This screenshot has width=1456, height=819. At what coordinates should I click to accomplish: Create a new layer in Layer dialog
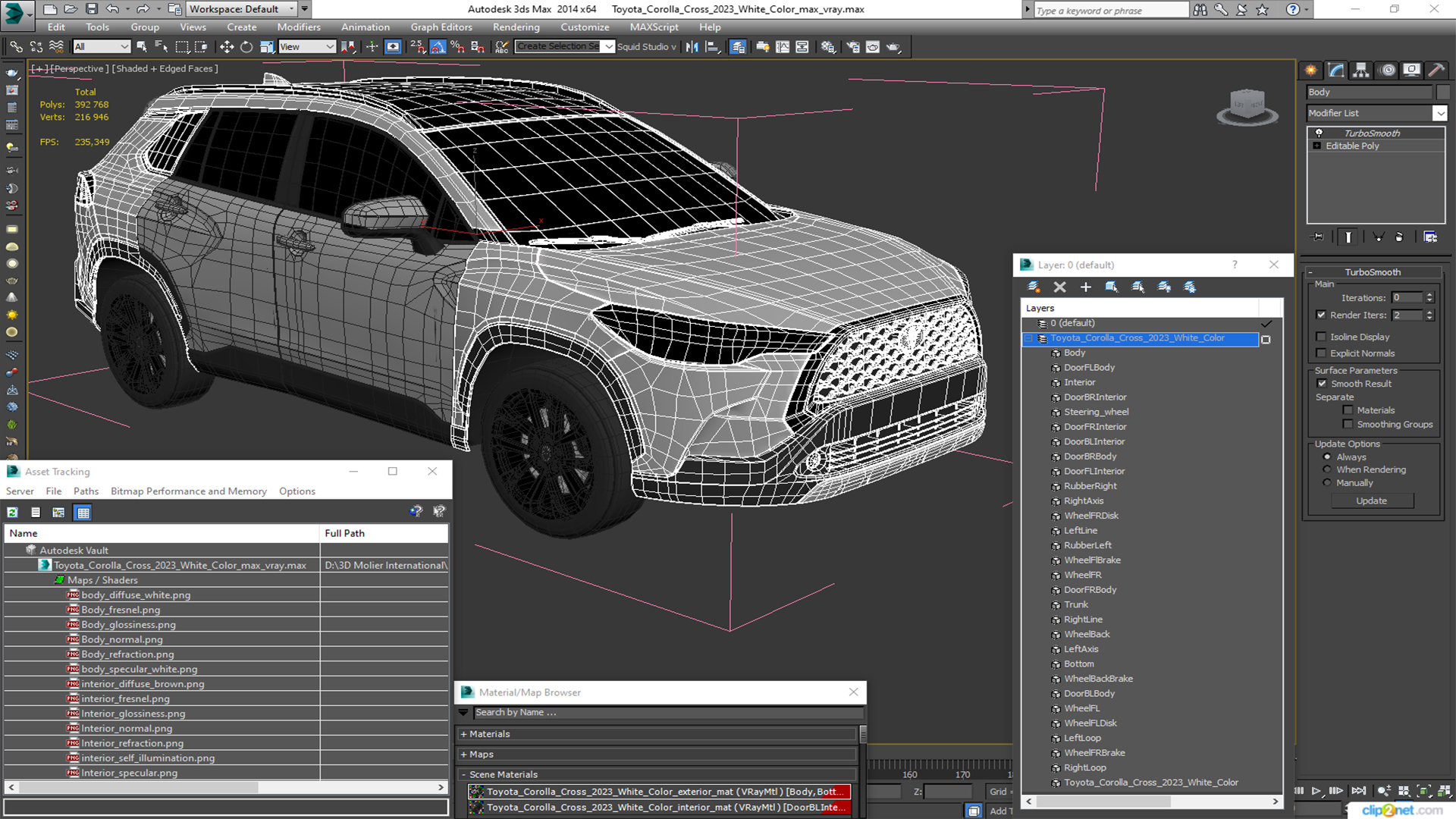(1033, 287)
